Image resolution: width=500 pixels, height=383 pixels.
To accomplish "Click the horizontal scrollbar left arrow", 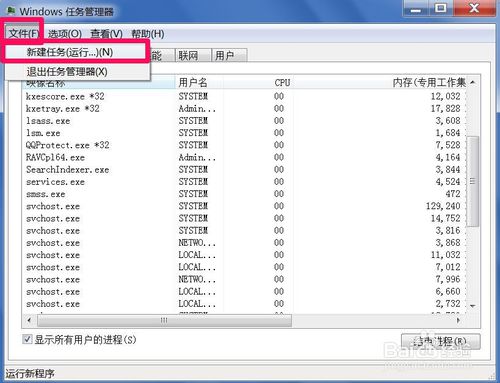I will (30, 320).
